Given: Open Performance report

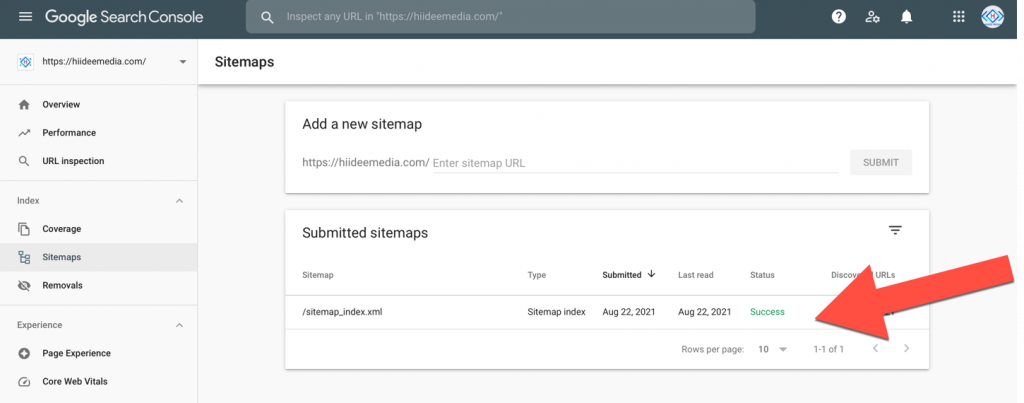Looking at the screenshot, I should coord(99,133).
